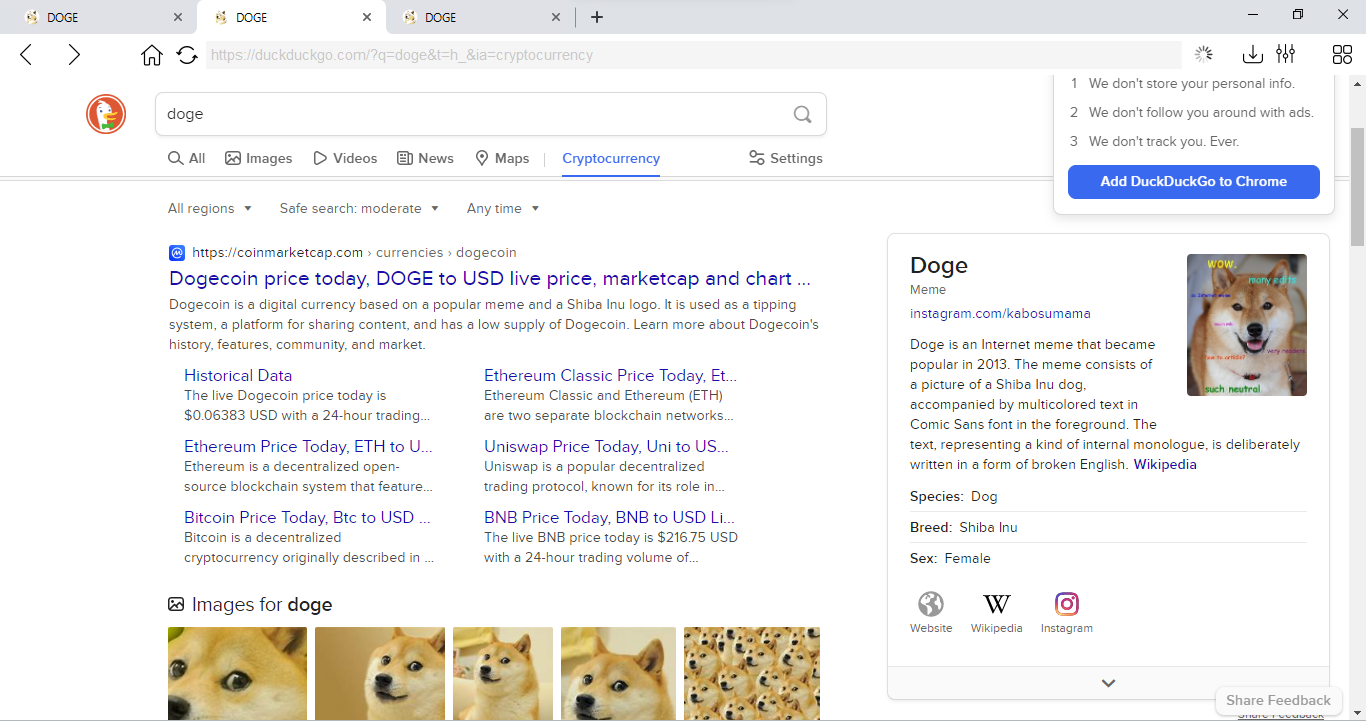Viewport: 1366px width, 721px height.
Task: Open the grid apps icon
Action: pos(1342,55)
